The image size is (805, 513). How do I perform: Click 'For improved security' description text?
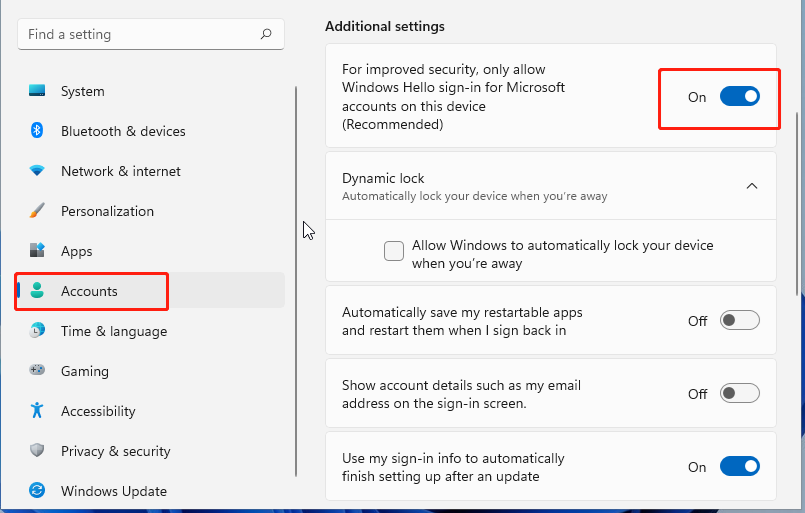coord(453,97)
